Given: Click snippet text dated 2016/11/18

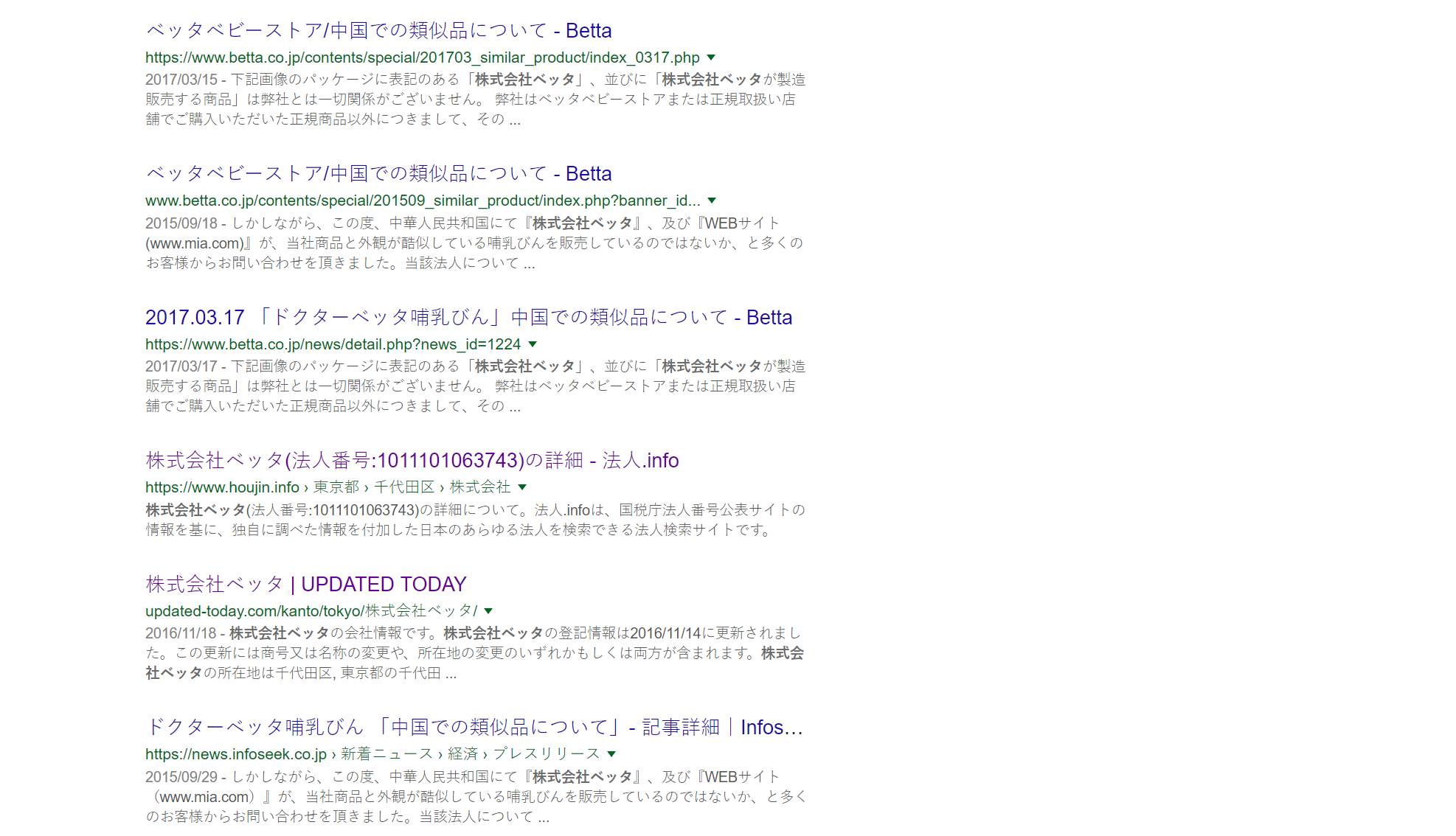Looking at the screenshot, I should click(474, 653).
